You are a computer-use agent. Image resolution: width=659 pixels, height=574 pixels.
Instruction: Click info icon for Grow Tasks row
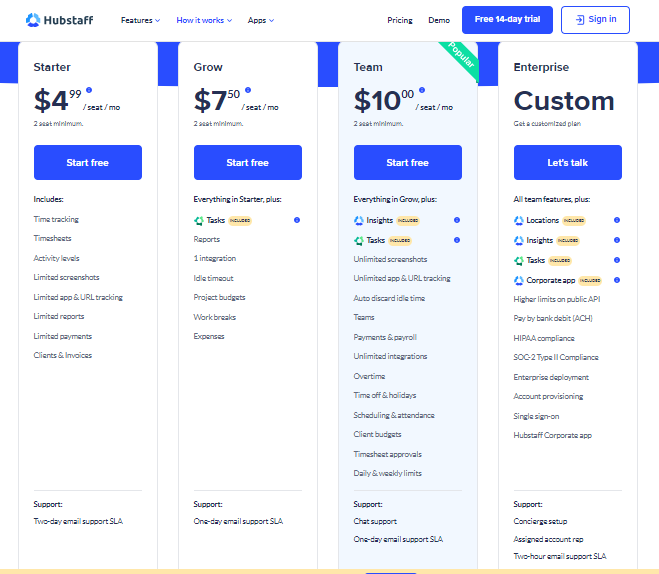point(297,220)
